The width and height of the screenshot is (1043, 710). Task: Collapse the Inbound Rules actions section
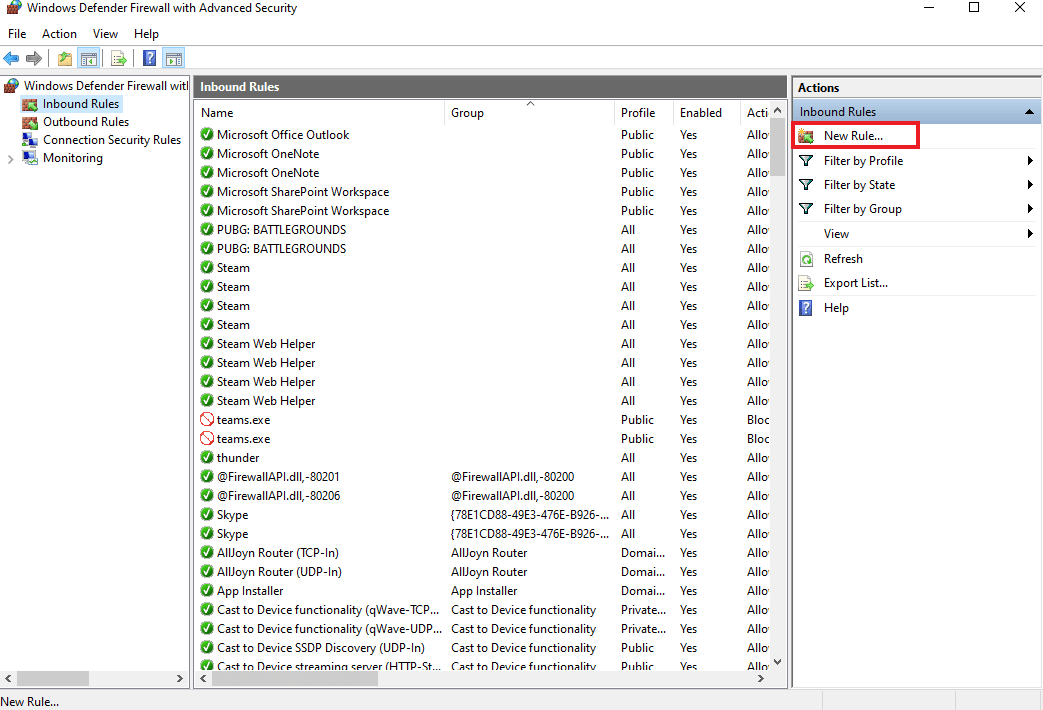[1029, 112]
